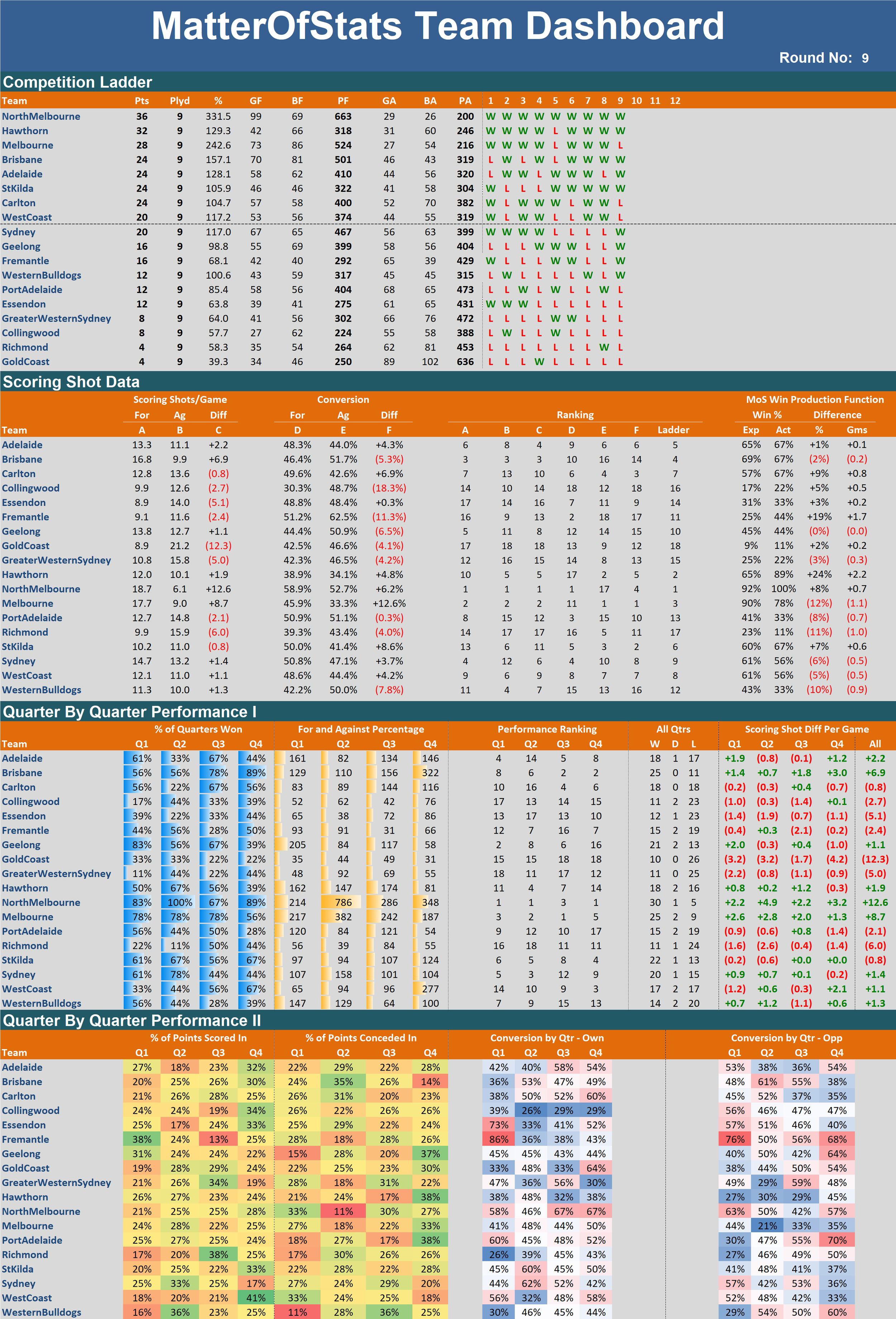Image resolution: width=896 pixels, height=1319 pixels.
Task: Click Quarter By Quarter Performance II heading
Action: (132, 1020)
